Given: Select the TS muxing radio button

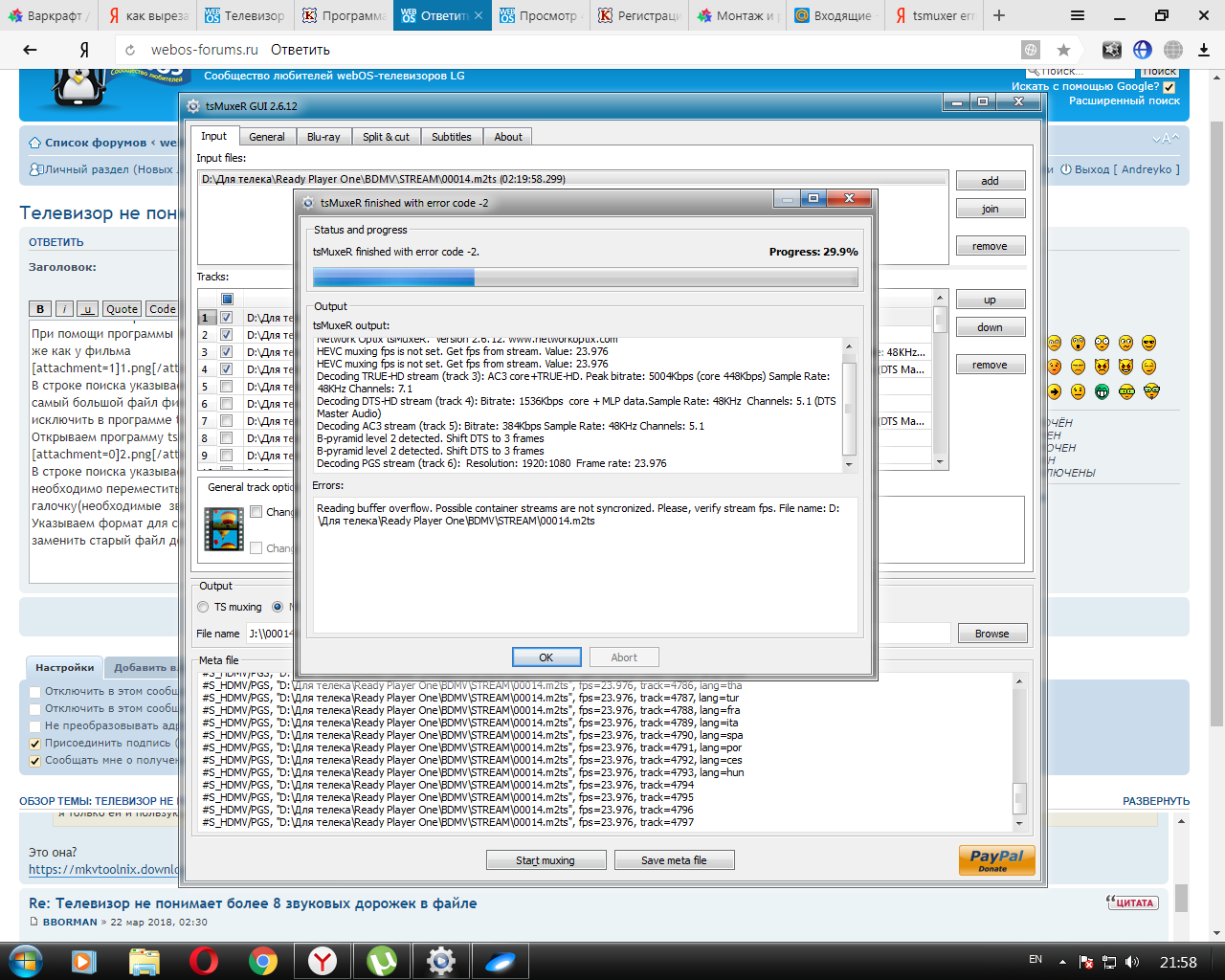Looking at the screenshot, I should [203, 607].
